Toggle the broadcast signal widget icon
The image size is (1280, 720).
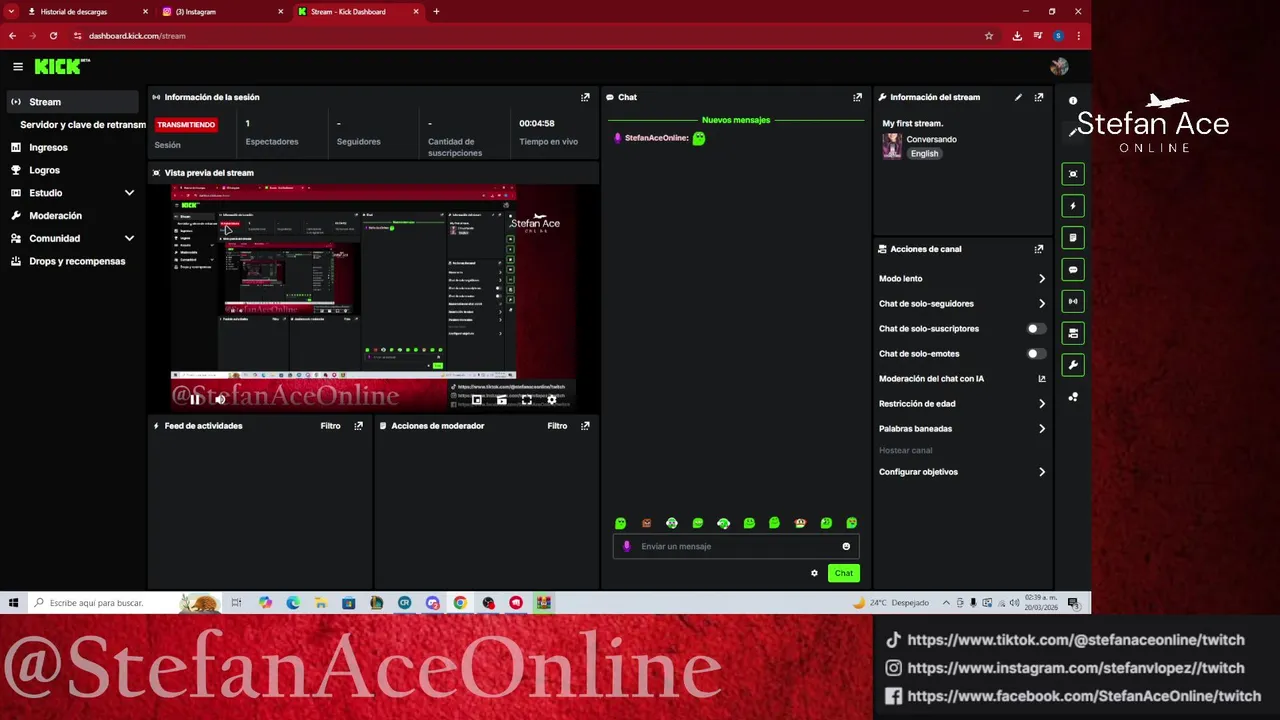tap(1073, 301)
